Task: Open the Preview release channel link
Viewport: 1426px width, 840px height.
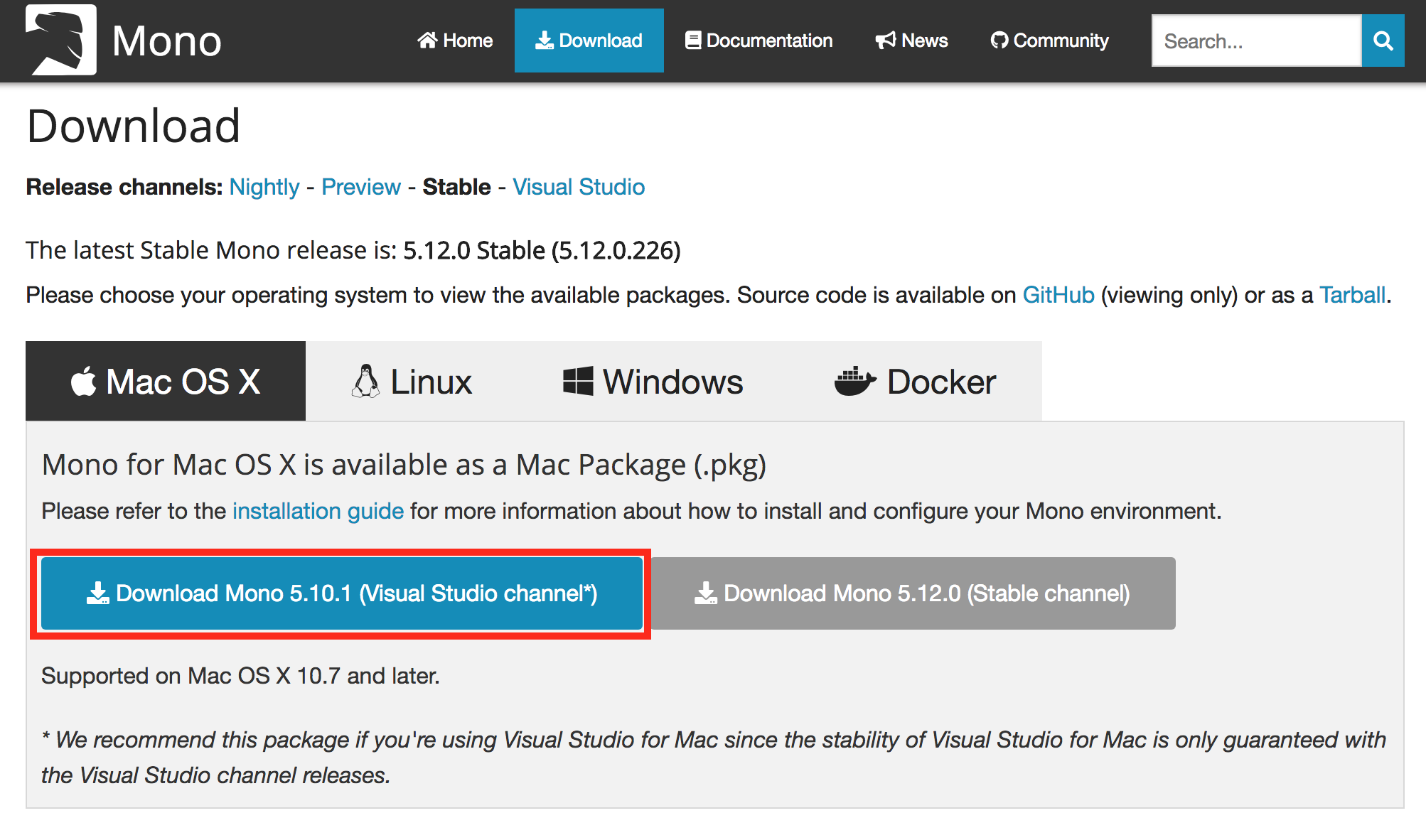Action: pos(361,187)
